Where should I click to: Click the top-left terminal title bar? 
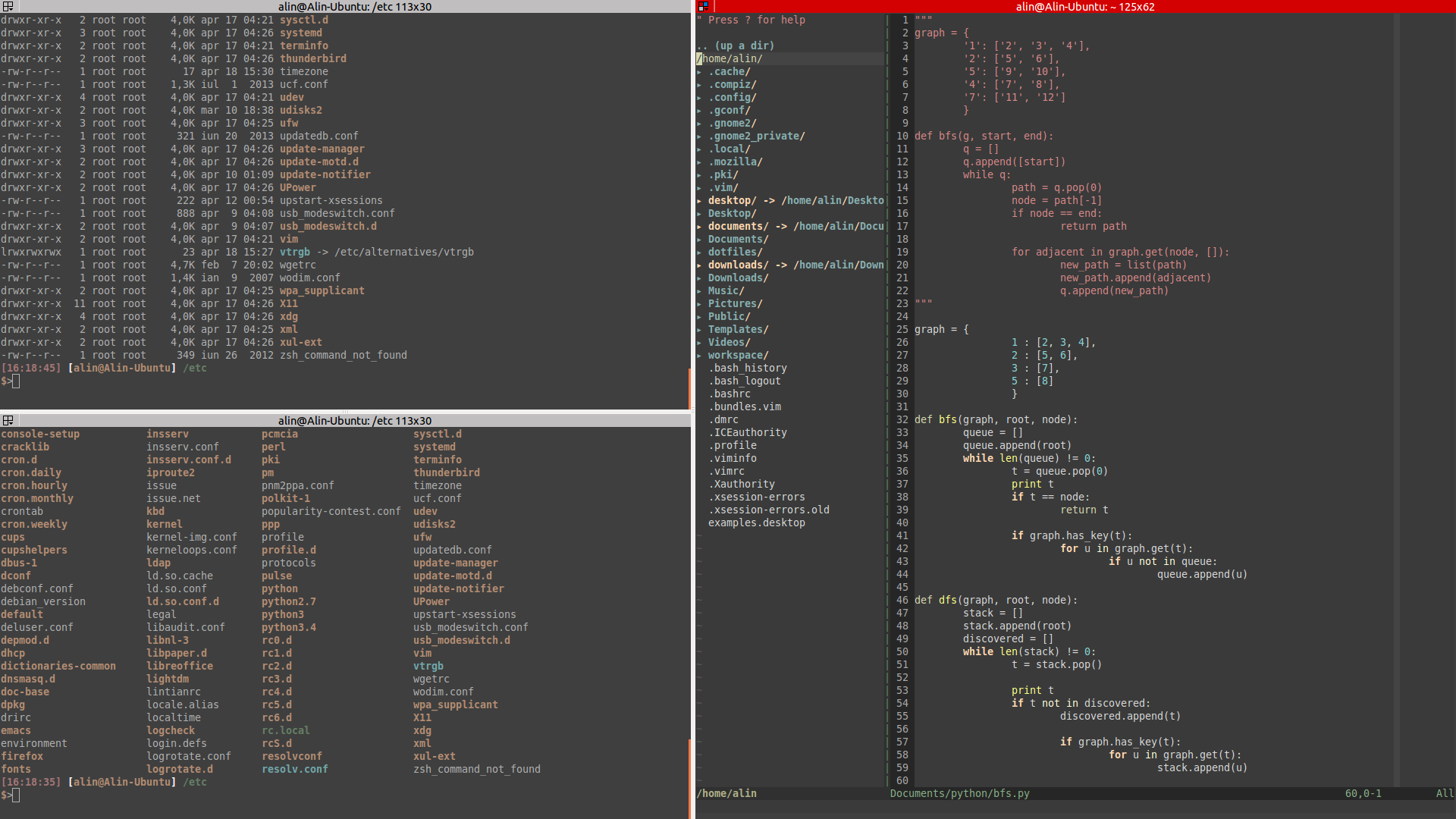354,6
